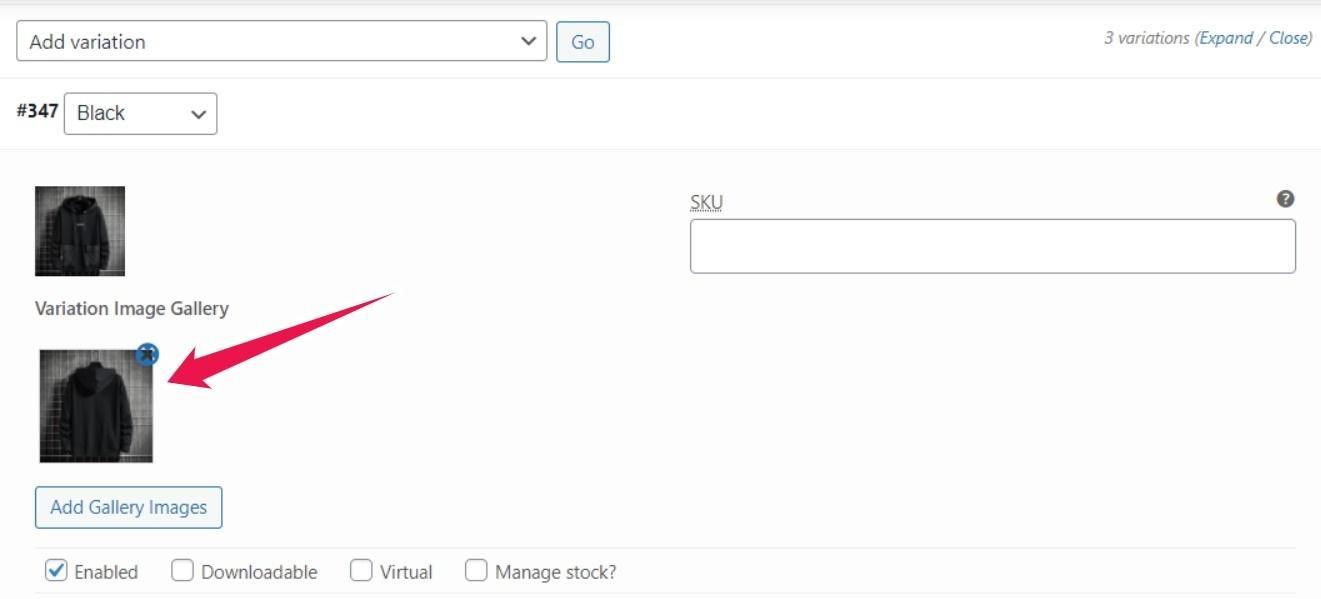Open the Black color attribute dropdown

coord(140,113)
